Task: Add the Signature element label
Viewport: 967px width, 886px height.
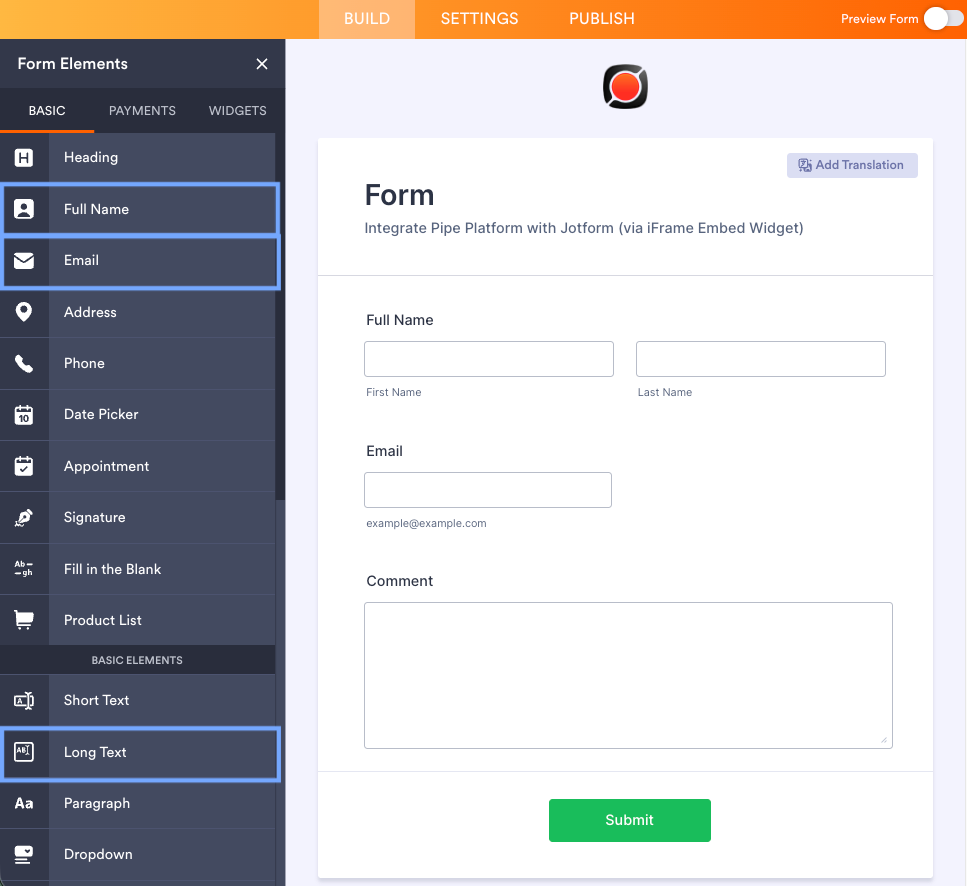Action: coord(94,518)
